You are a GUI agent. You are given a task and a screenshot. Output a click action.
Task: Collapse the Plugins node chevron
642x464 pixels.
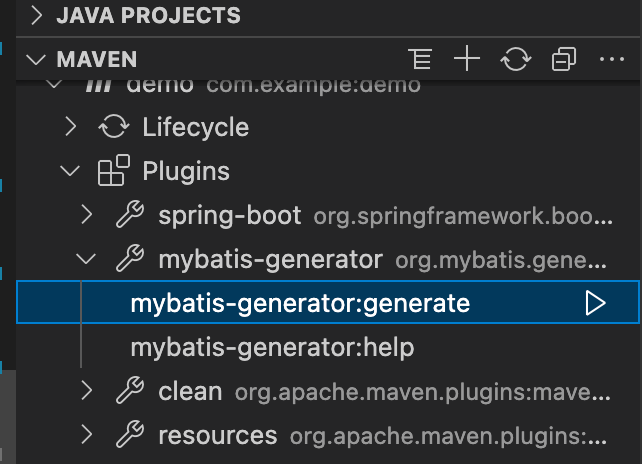pos(70,171)
